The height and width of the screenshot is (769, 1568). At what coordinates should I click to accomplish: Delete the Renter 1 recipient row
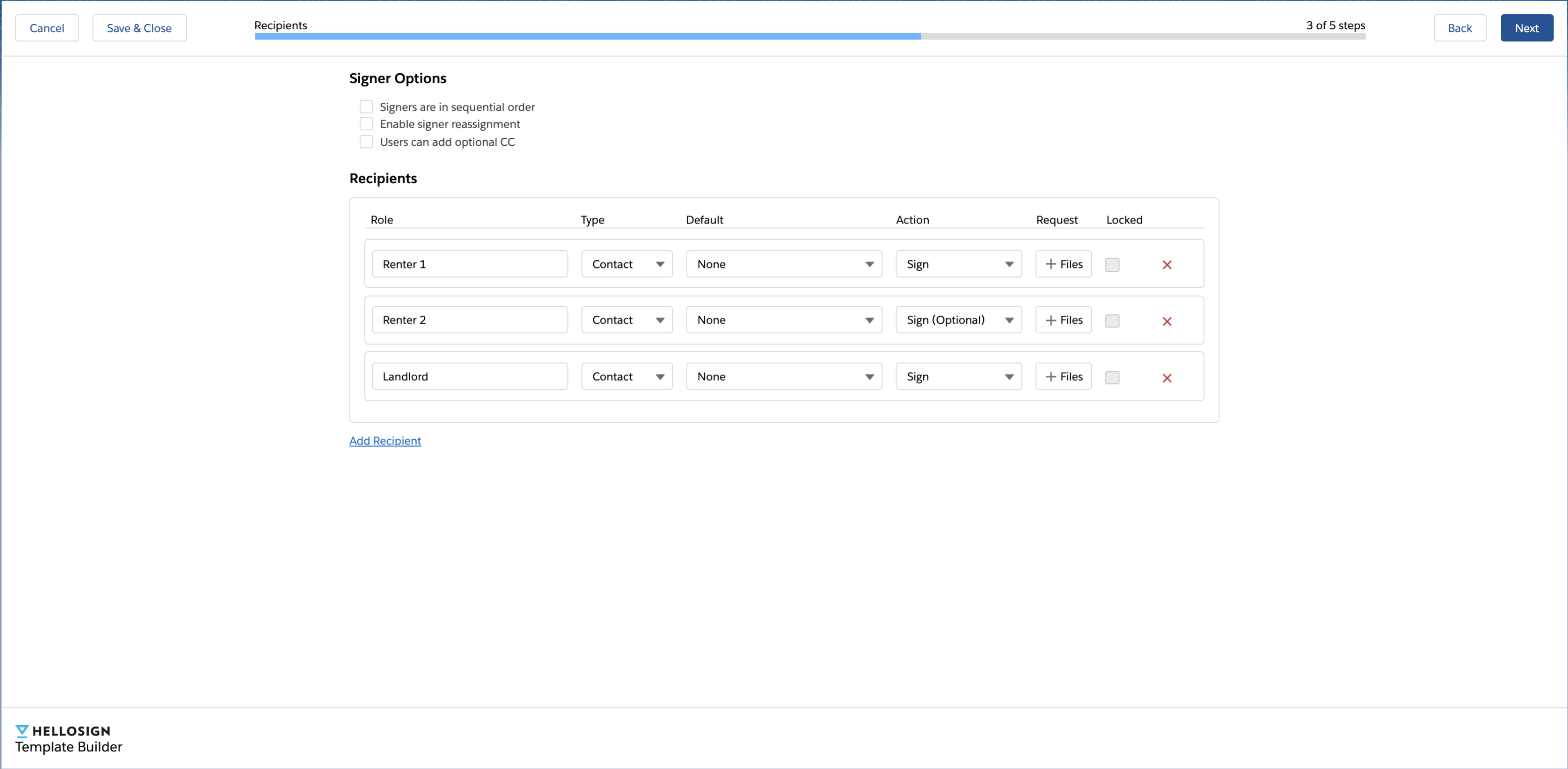[1166, 265]
